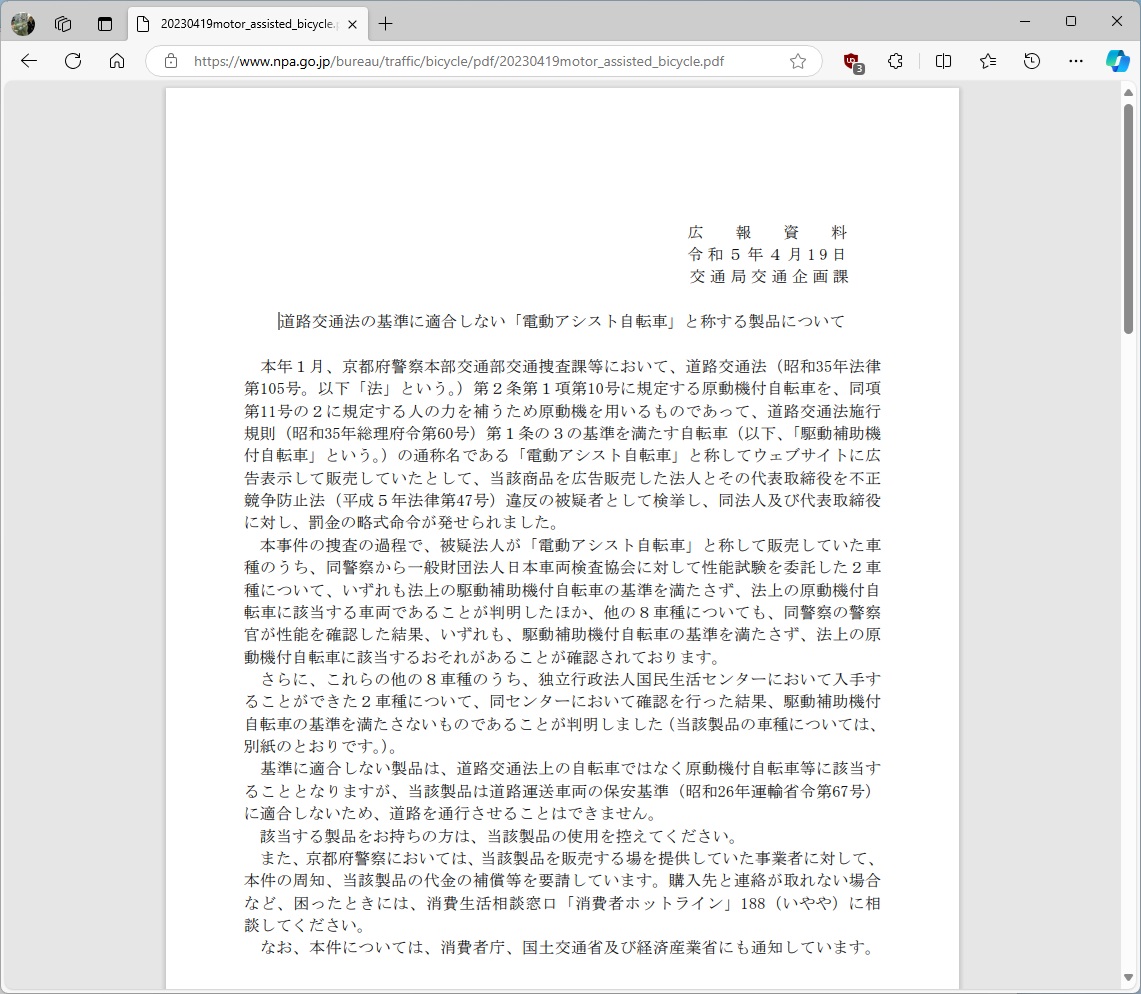Click the line starting なお、本件については
Viewport: 1141px width, 994px height.
click(x=568, y=947)
